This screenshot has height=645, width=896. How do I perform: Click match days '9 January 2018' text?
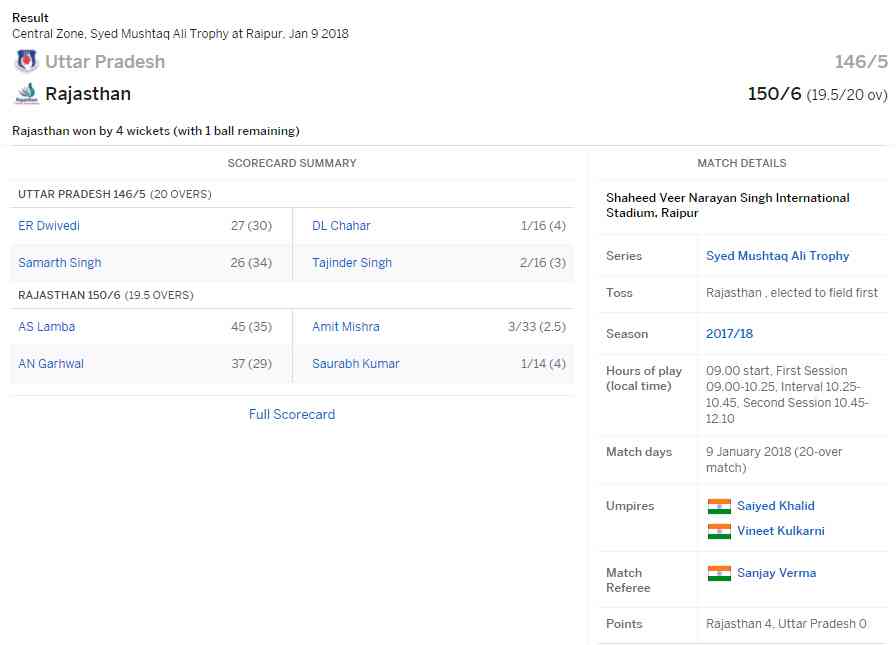tap(774, 460)
